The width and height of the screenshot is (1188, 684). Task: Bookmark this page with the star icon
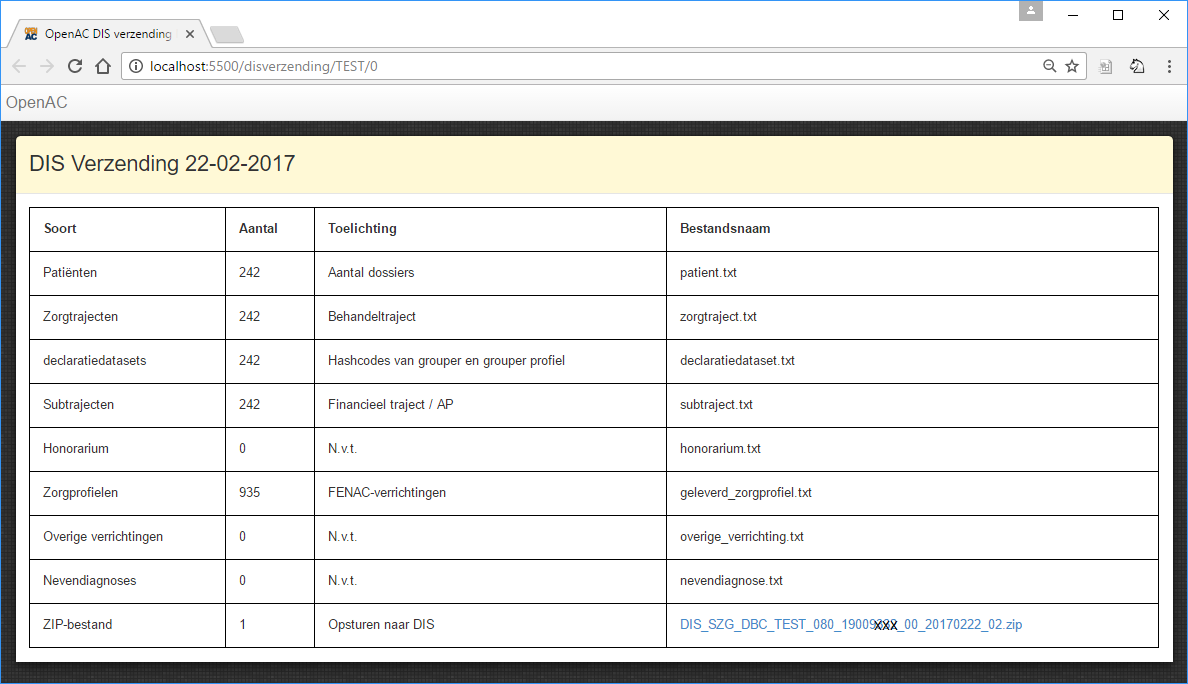point(1072,66)
